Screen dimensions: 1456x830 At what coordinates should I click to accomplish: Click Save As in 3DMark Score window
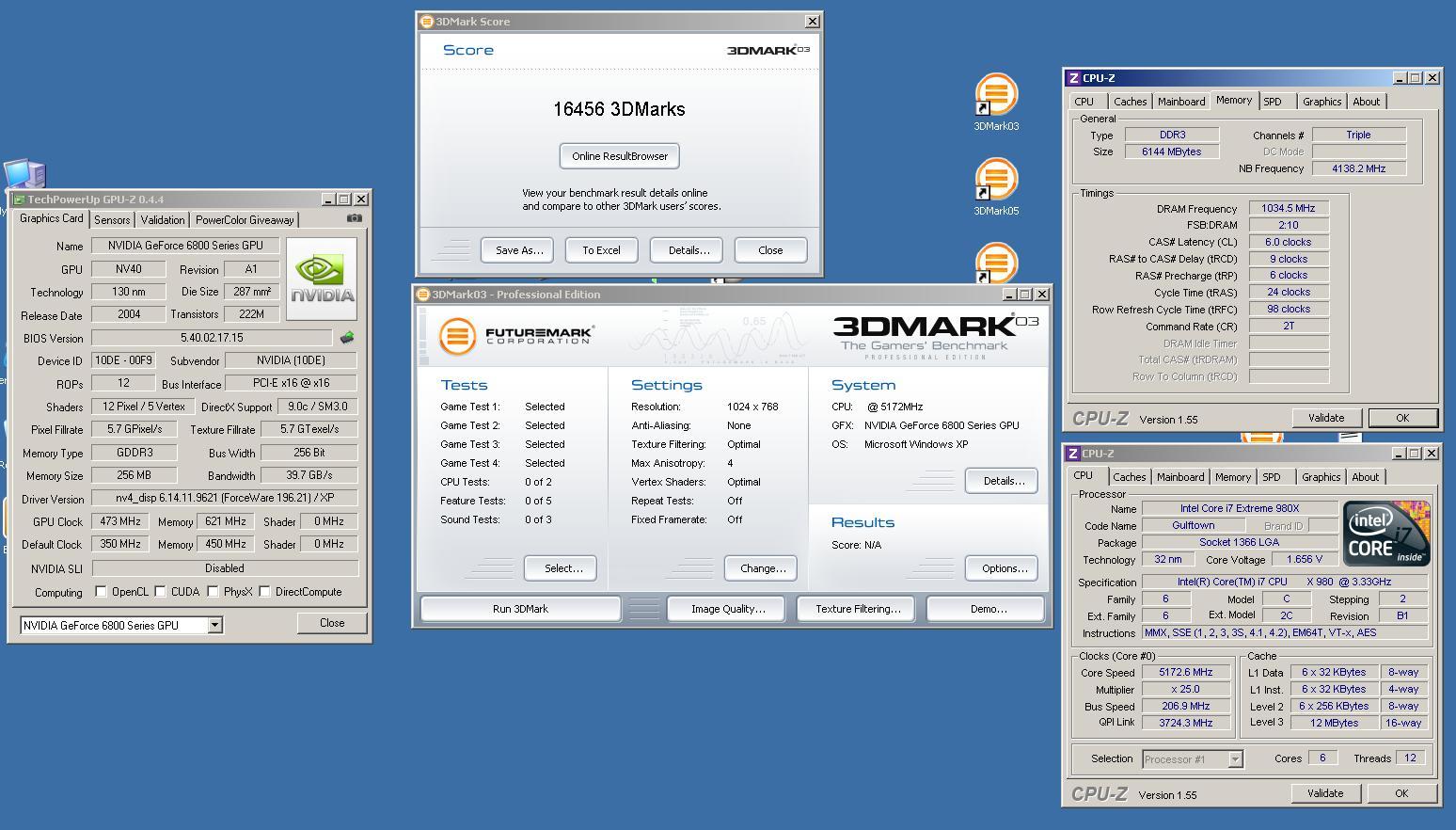point(519,250)
